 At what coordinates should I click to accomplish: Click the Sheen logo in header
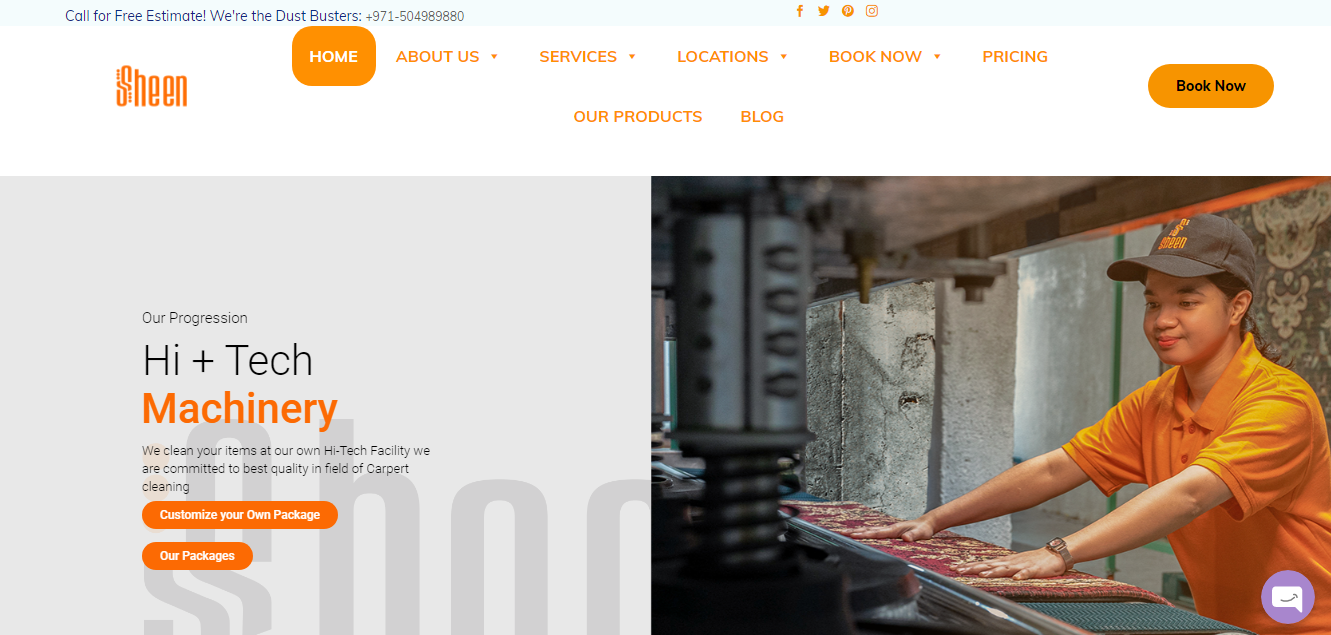pos(152,86)
